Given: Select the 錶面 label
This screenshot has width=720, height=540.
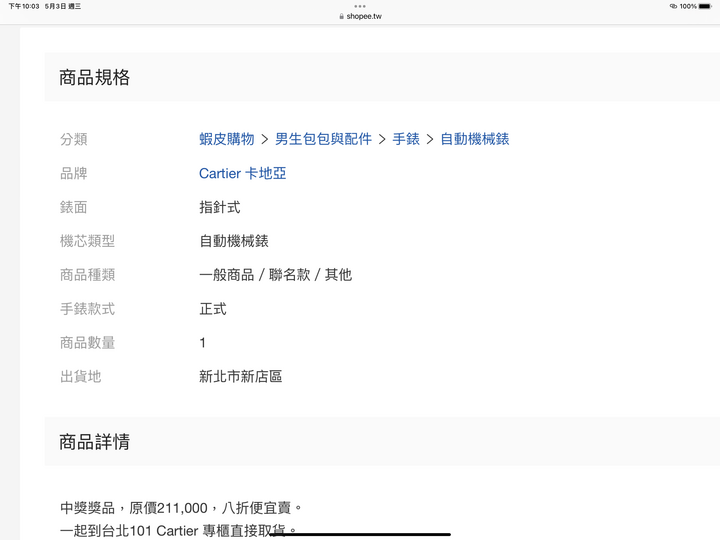Looking at the screenshot, I should point(73,207).
